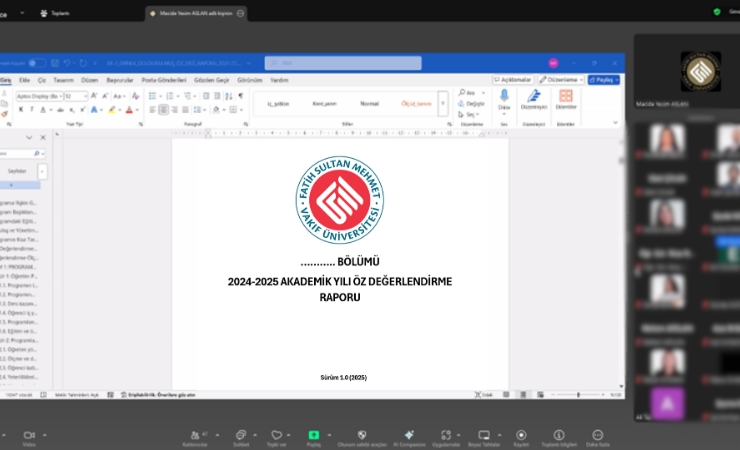Click the Decrease Indent icon
Viewport: 740px width, 450px height.
tap(206, 96)
